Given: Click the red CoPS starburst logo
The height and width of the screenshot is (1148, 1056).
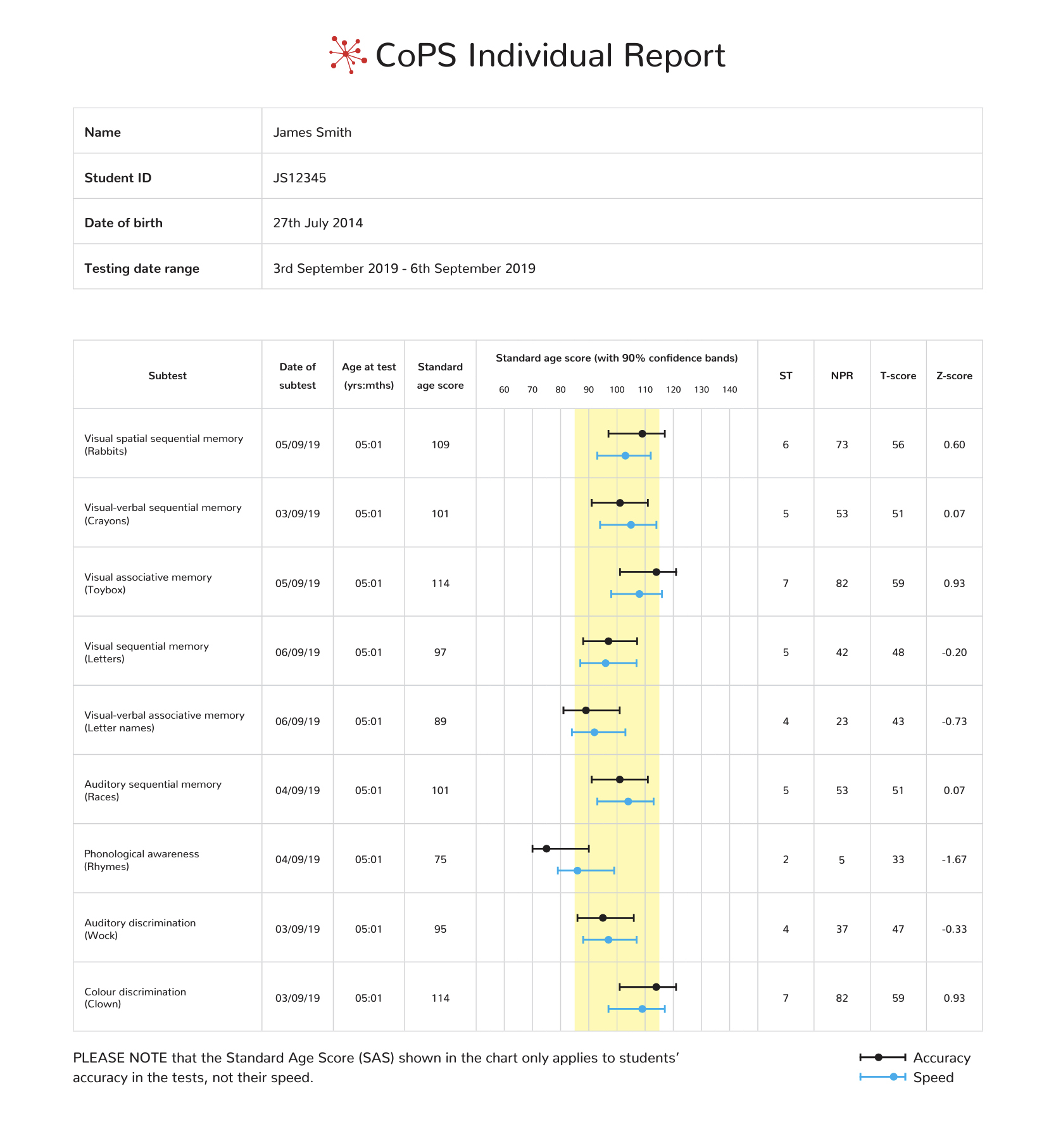Looking at the screenshot, I should coord(348,55).
